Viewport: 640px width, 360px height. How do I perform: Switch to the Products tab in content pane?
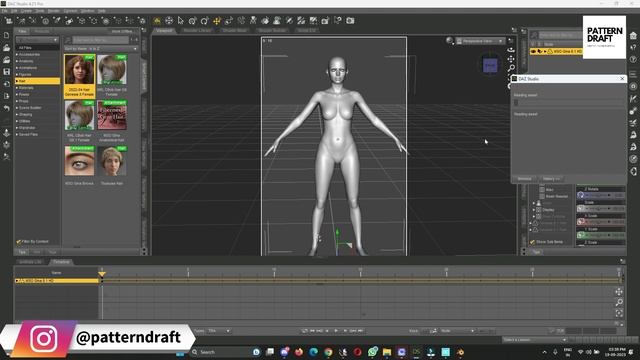(42, 31)
